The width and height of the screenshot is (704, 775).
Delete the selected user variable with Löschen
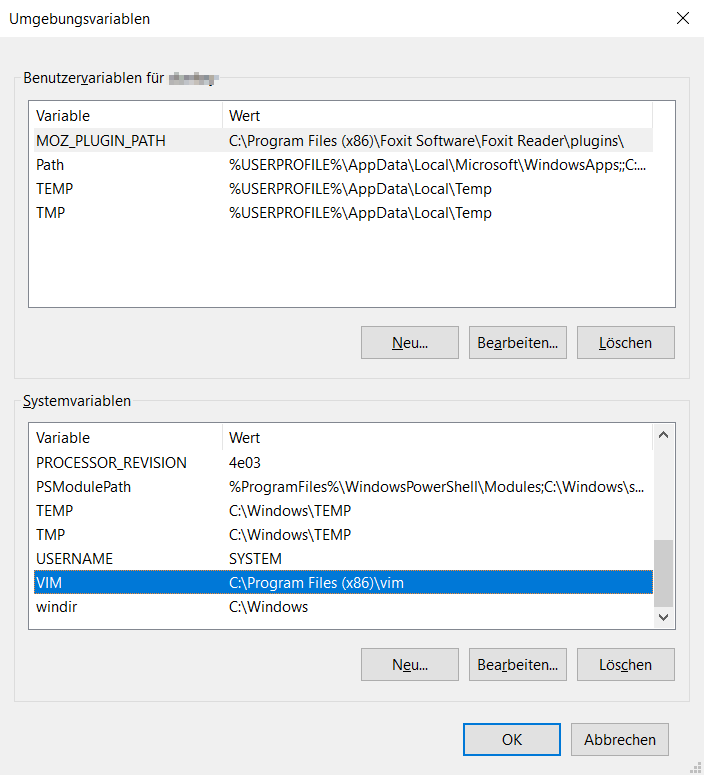pos(625,343)
